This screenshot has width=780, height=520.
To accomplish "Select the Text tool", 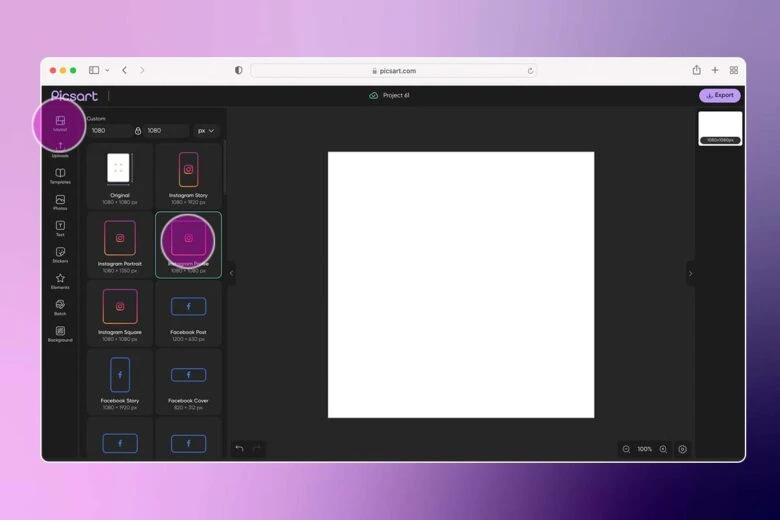I will pos(60,228).
